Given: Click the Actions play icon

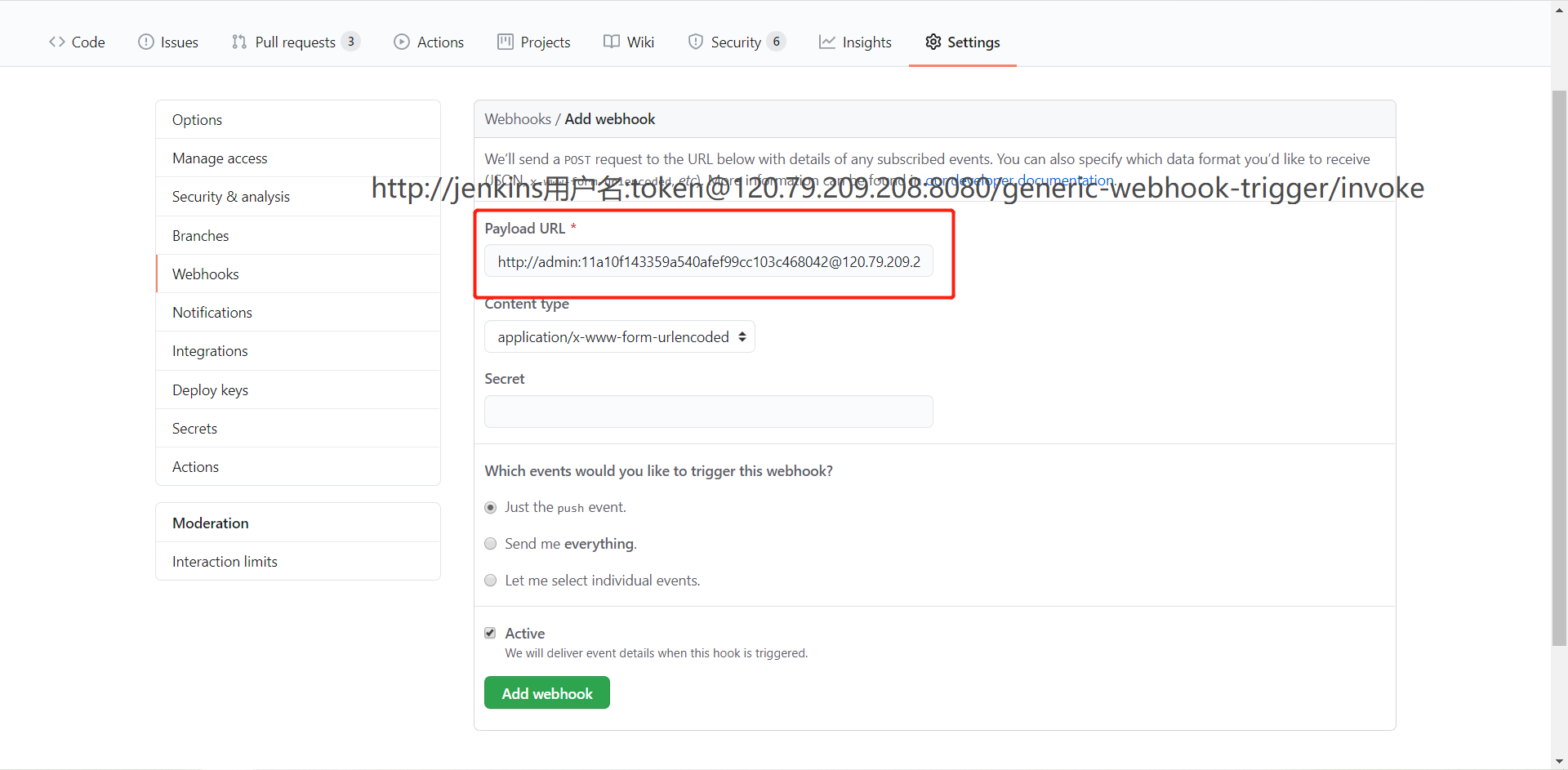Looking at the screenshot, I should 402,42.
